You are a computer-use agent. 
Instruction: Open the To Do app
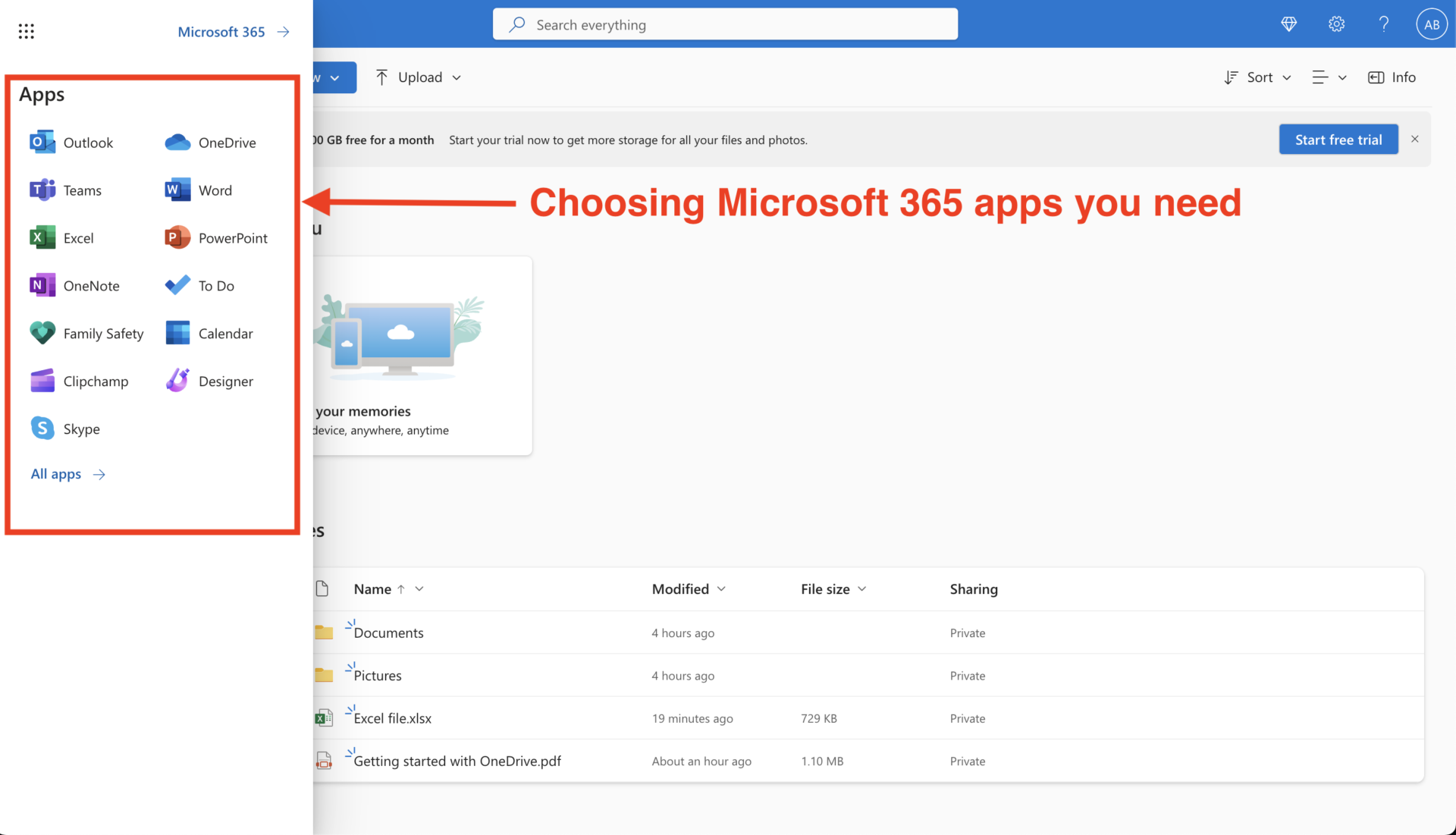(x=215, y=285)
